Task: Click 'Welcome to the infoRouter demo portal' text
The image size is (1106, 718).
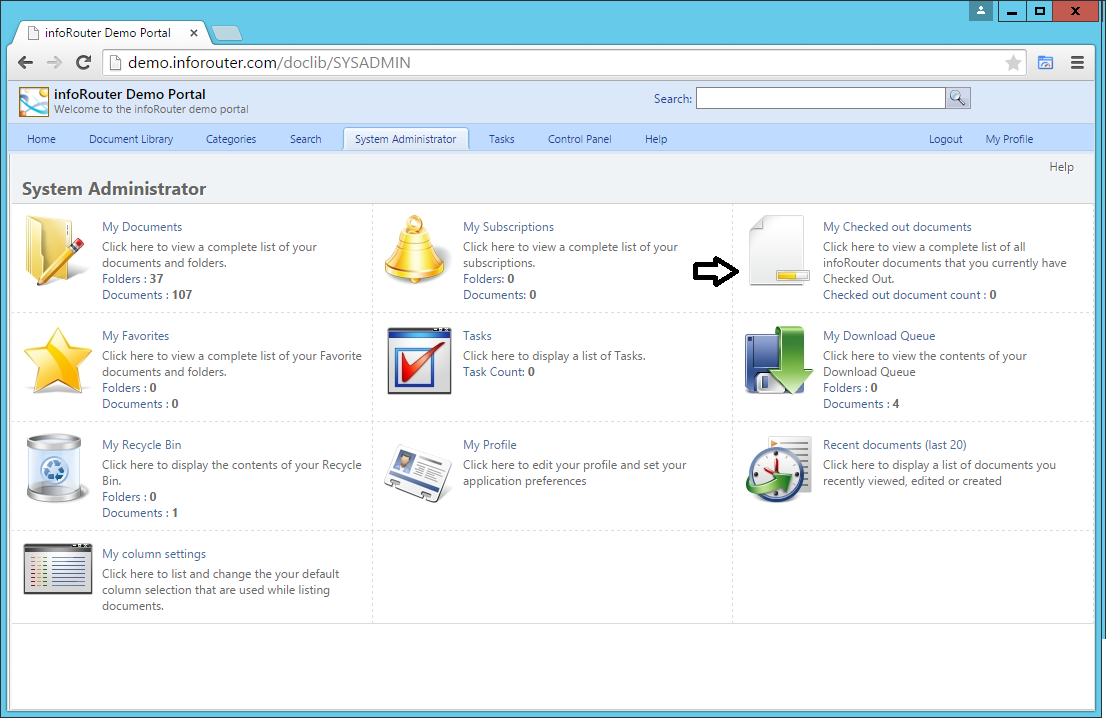Action: 151,109
